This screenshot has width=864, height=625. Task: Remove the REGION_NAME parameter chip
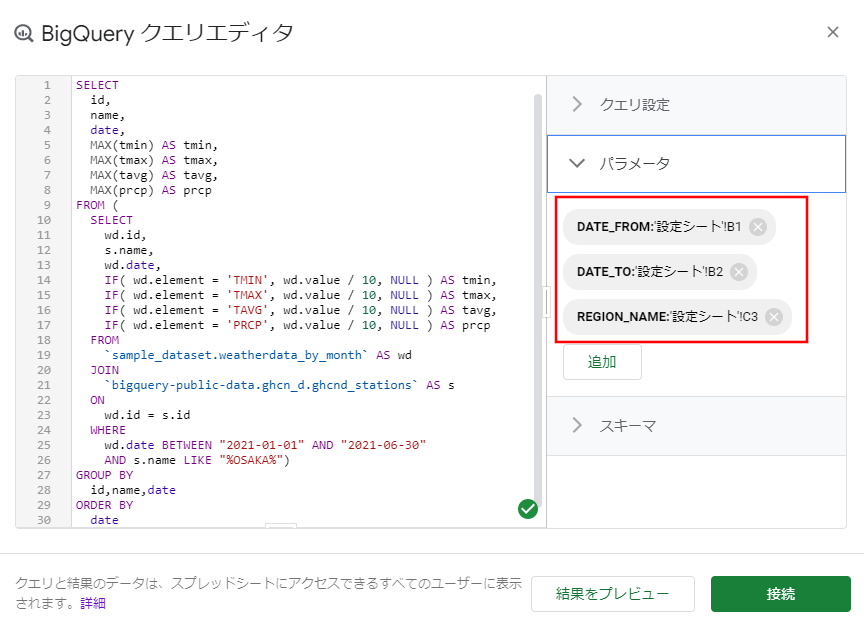pos(774,317)
